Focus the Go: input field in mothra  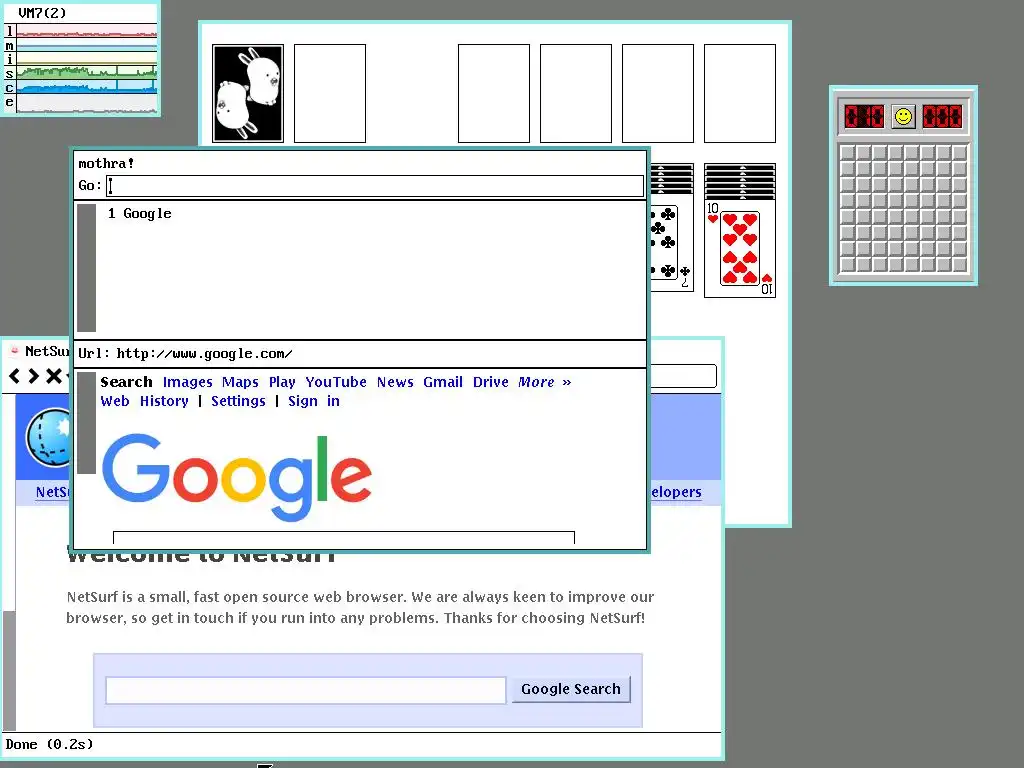(375, 186)
